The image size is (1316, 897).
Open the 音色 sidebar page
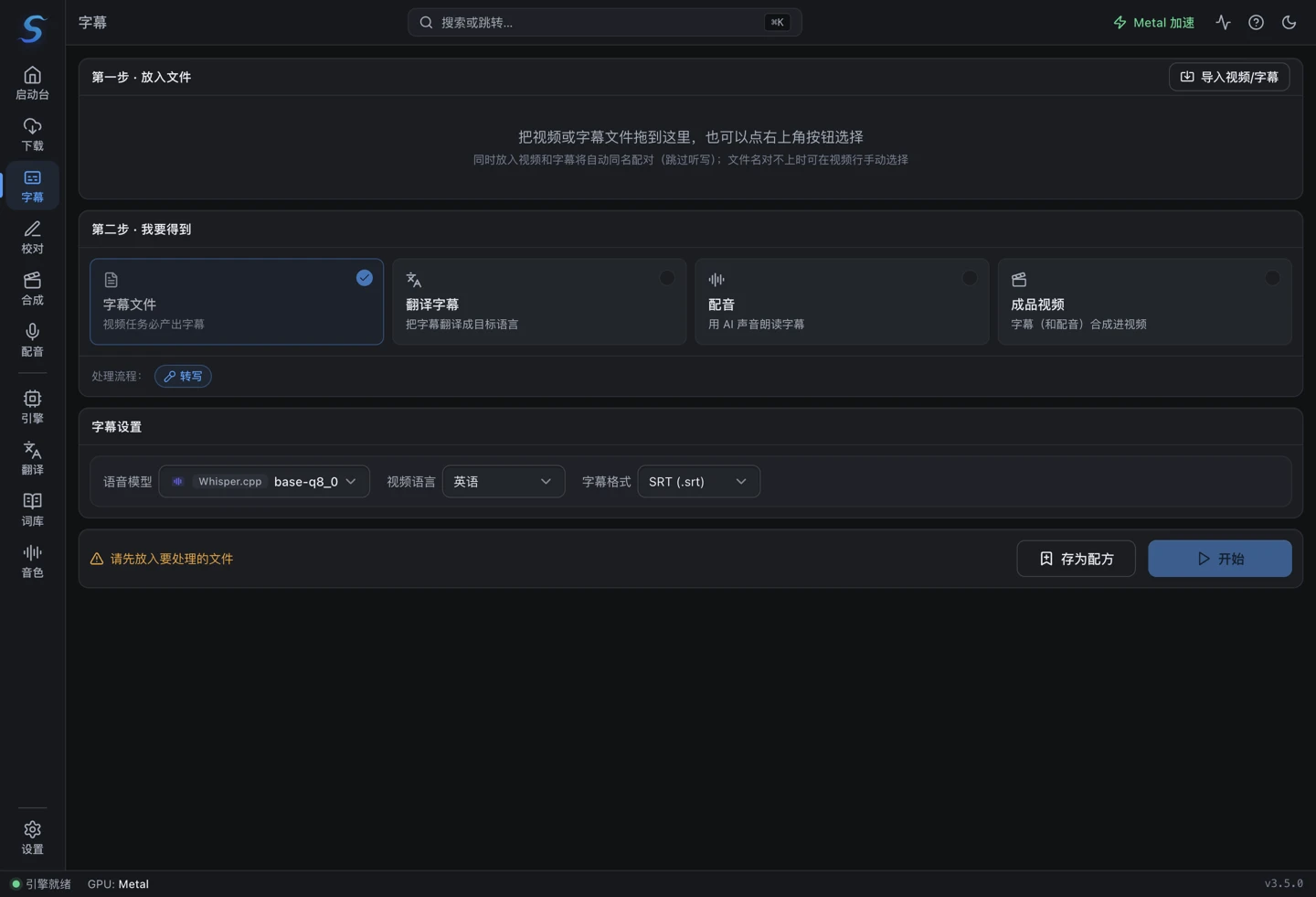pos(33,561)
